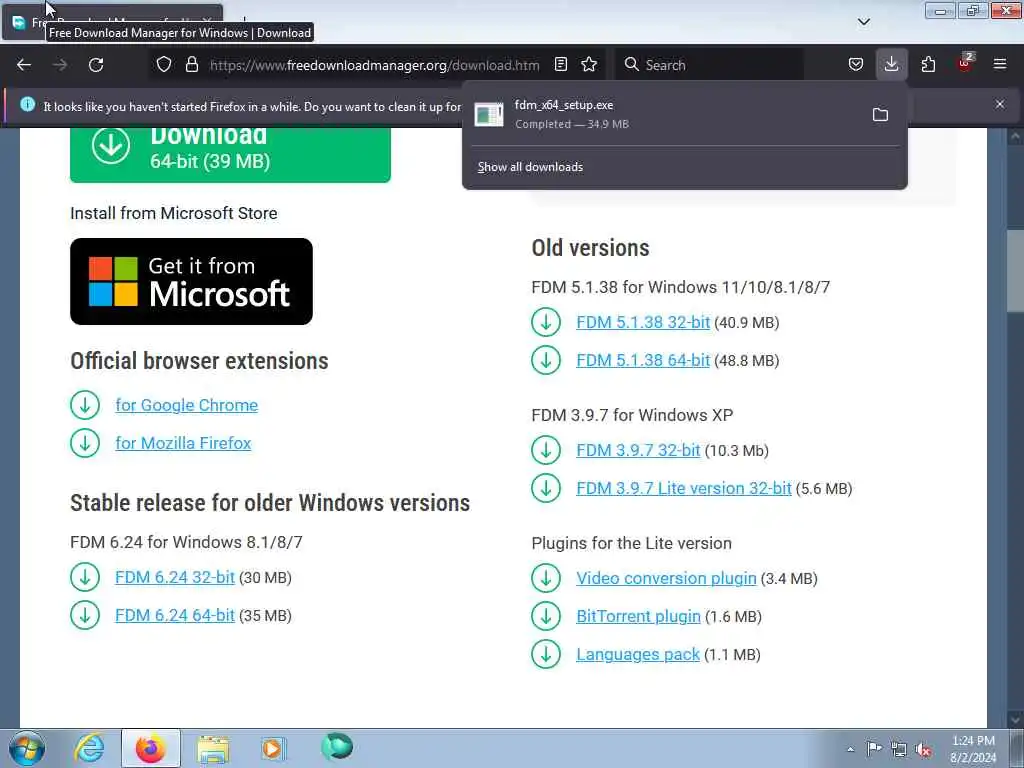Click download icon beside FDM 5.1.38 32-bit
This screenshot has width=1024, height=768.
coord(546,323)
